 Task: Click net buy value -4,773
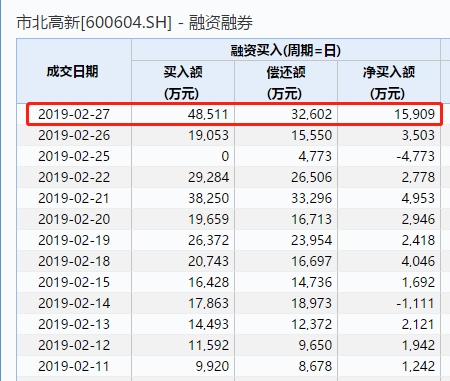[x=416, y=156]
